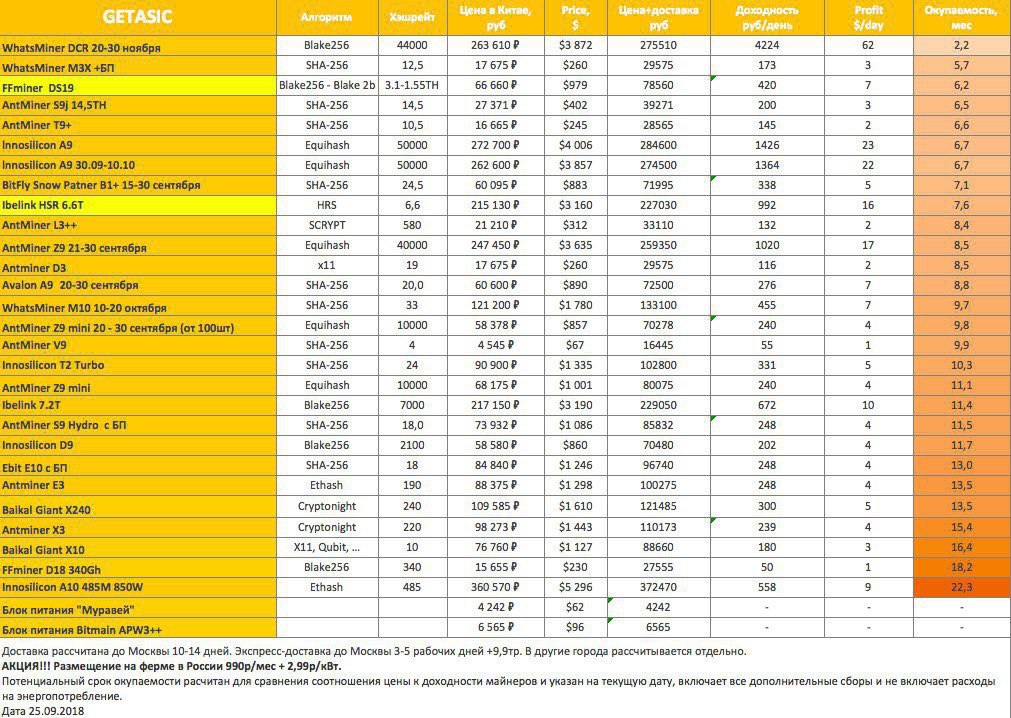
Task: Select the "2,2" payback cell
Action: 961,45
